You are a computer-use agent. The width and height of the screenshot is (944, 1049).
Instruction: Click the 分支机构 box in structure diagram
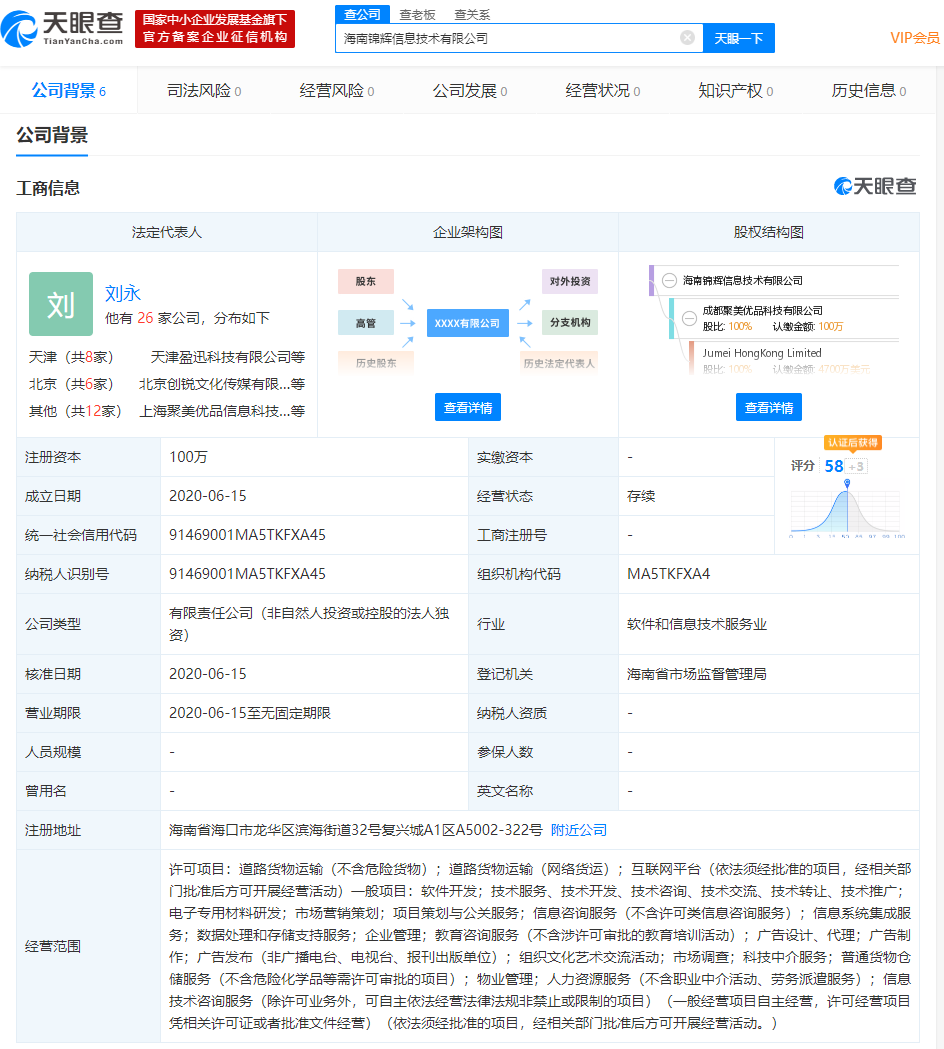[570, 323]
